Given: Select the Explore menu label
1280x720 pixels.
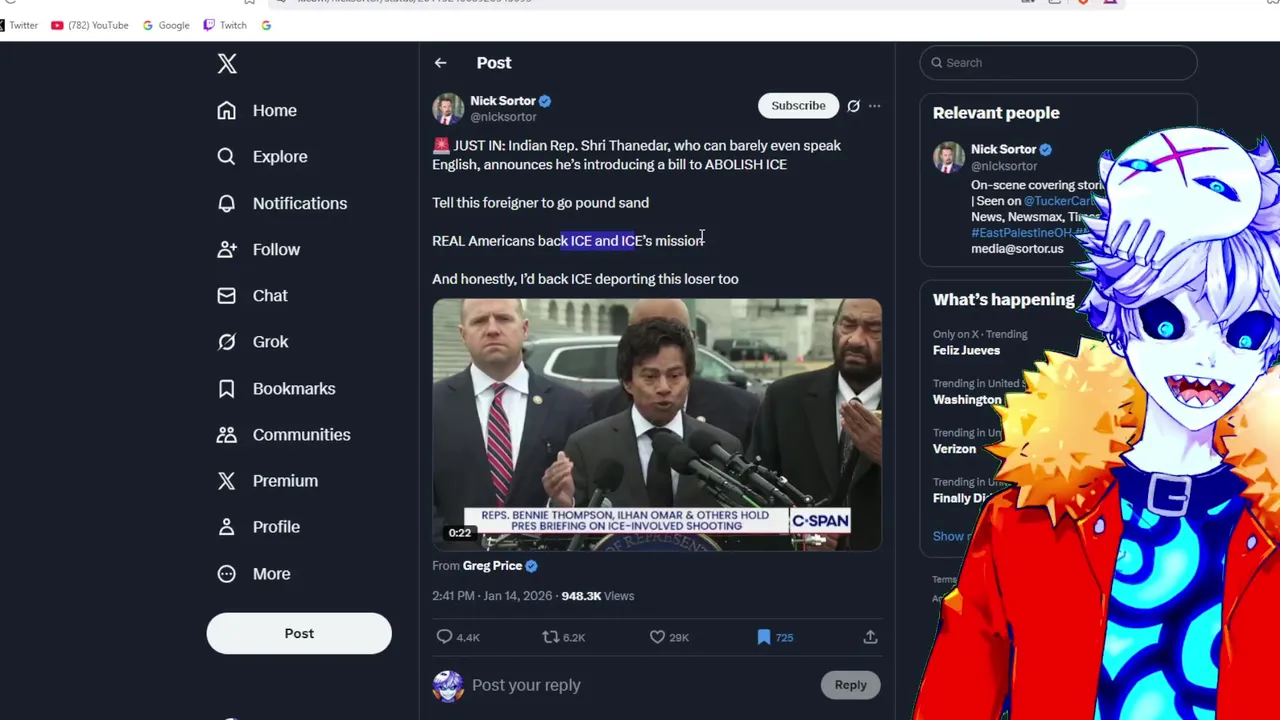Looking at the screenshot, I should pyautogui.click(x=280, y=157).
